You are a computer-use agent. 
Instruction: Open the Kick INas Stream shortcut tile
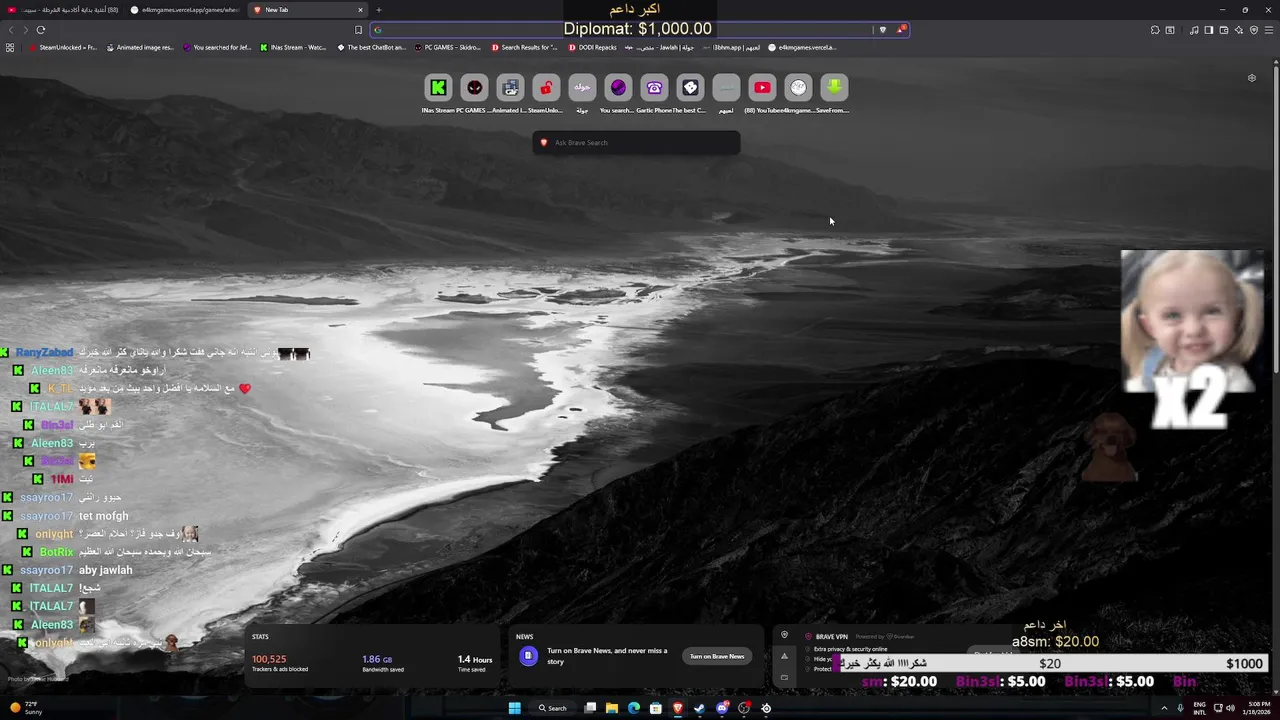point(438,88)
